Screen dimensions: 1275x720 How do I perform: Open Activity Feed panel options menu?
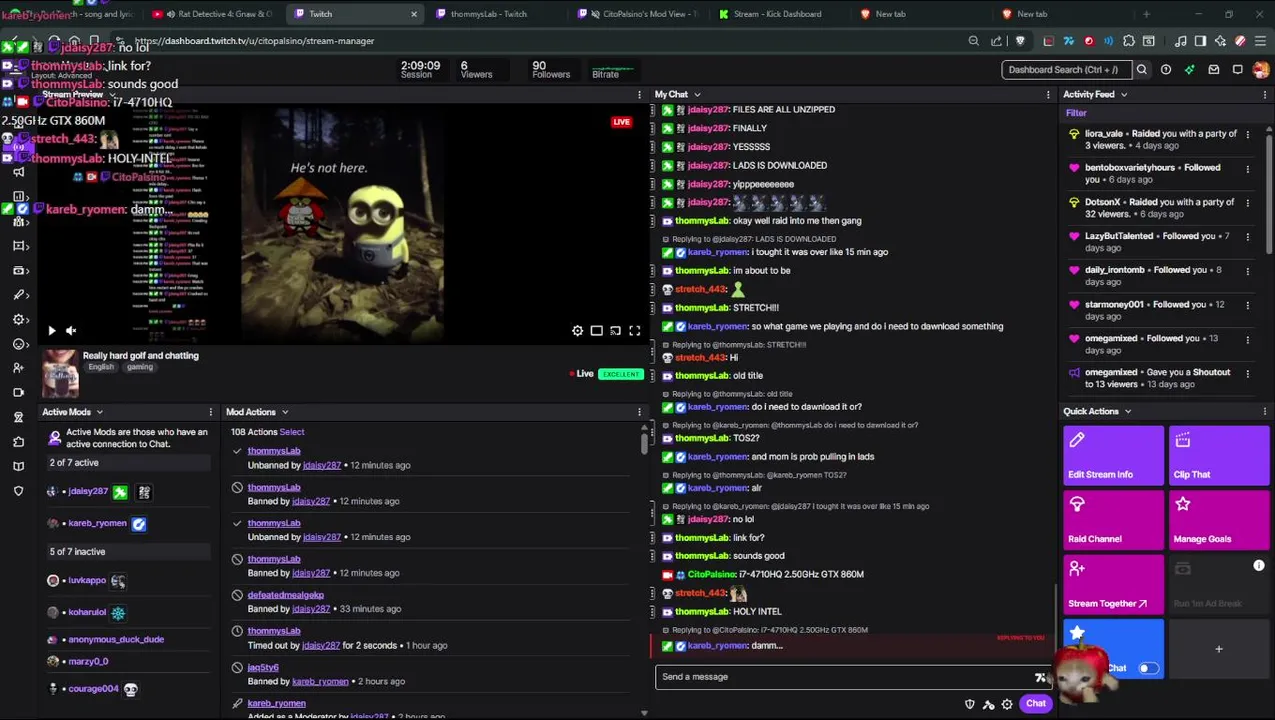click(x=1265, y=95)
